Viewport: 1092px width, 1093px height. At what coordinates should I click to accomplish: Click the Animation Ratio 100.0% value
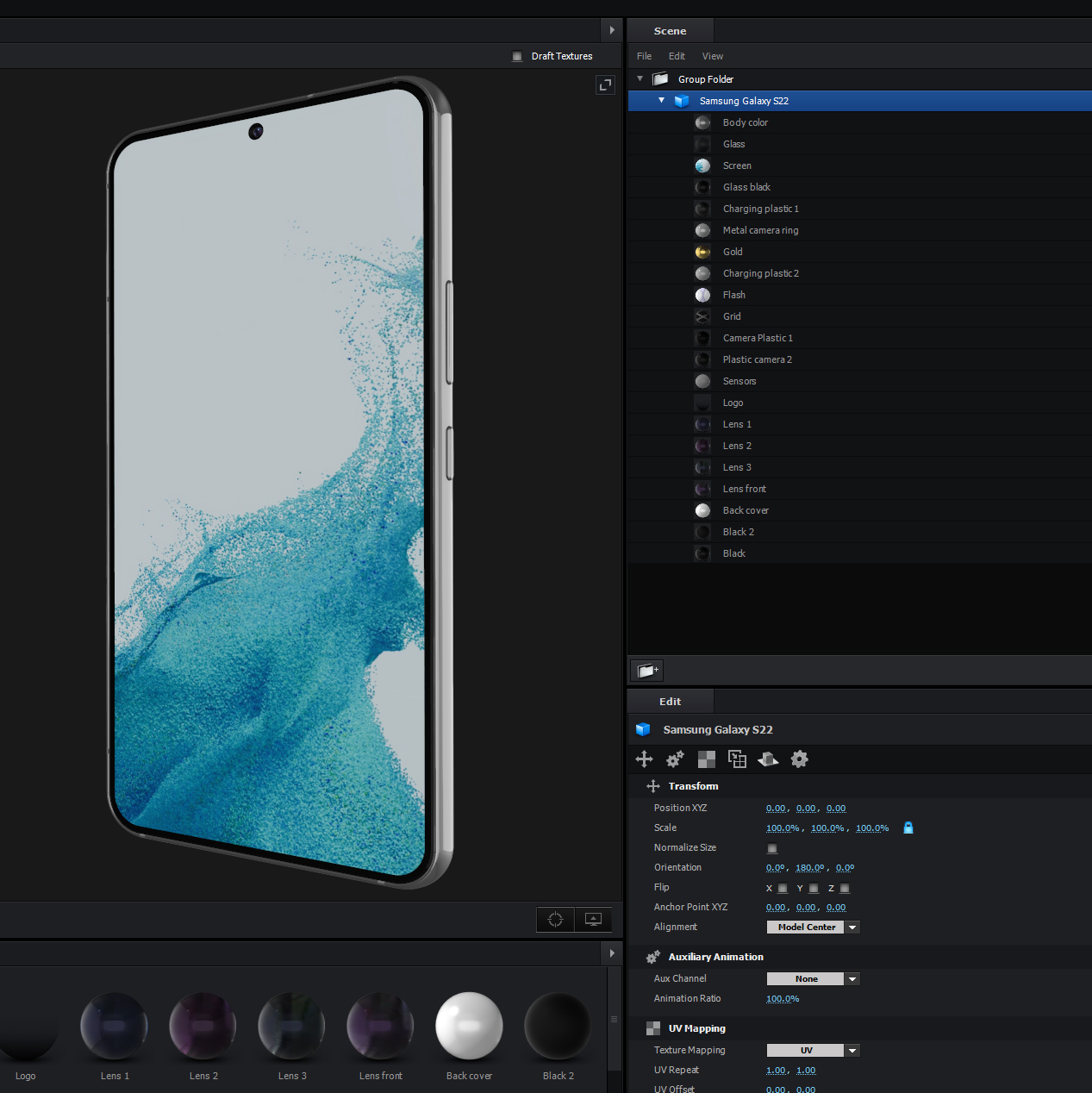[x=783, y=999]
